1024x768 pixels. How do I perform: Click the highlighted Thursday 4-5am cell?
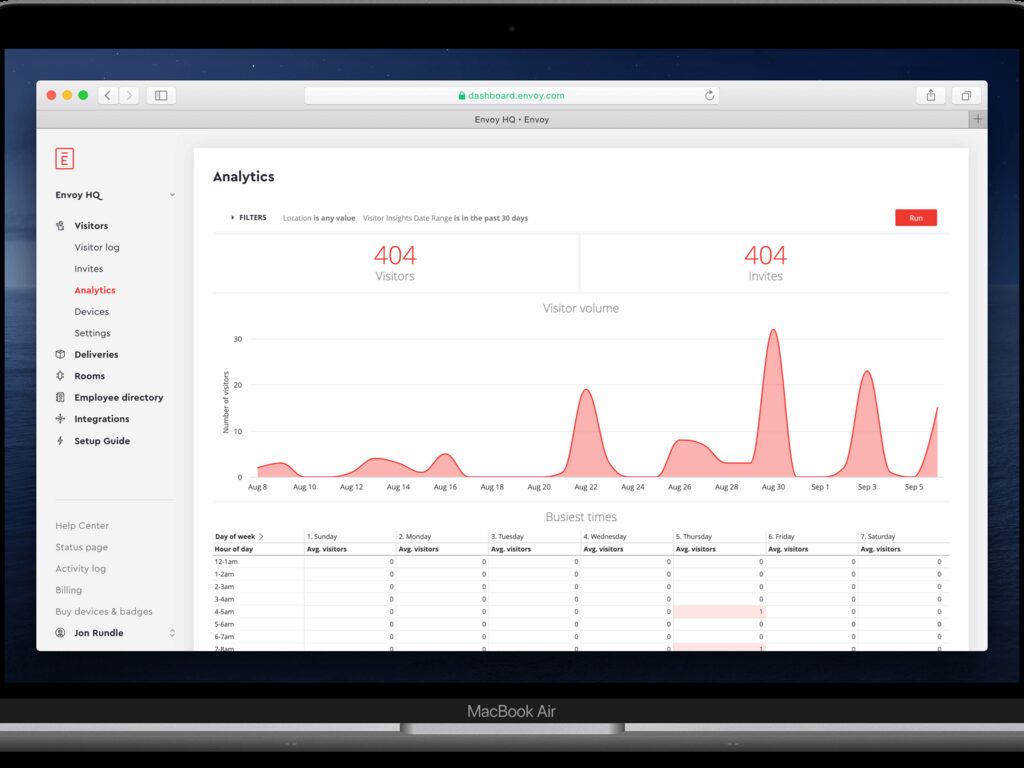pyautogui.click(x=719, y=612)
